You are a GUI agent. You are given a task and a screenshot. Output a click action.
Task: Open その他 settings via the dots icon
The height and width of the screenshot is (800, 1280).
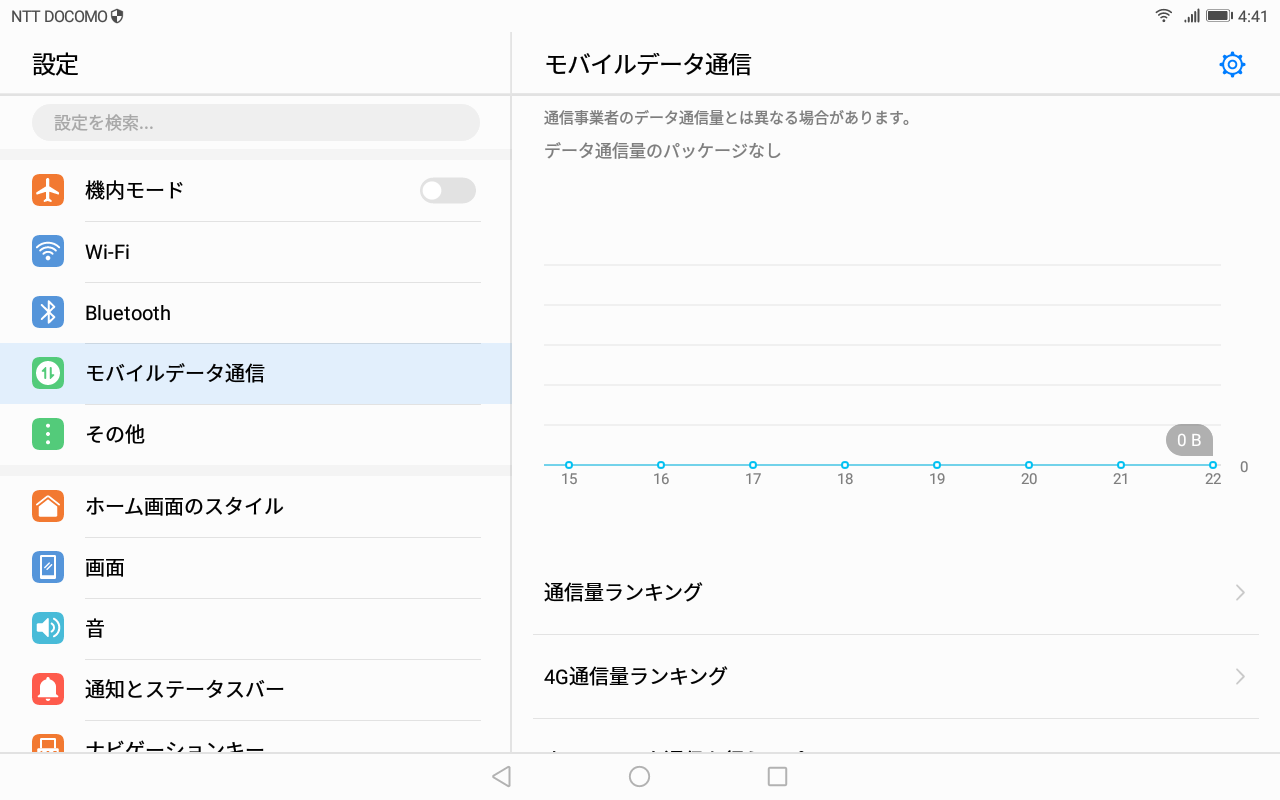click(47, 434)
